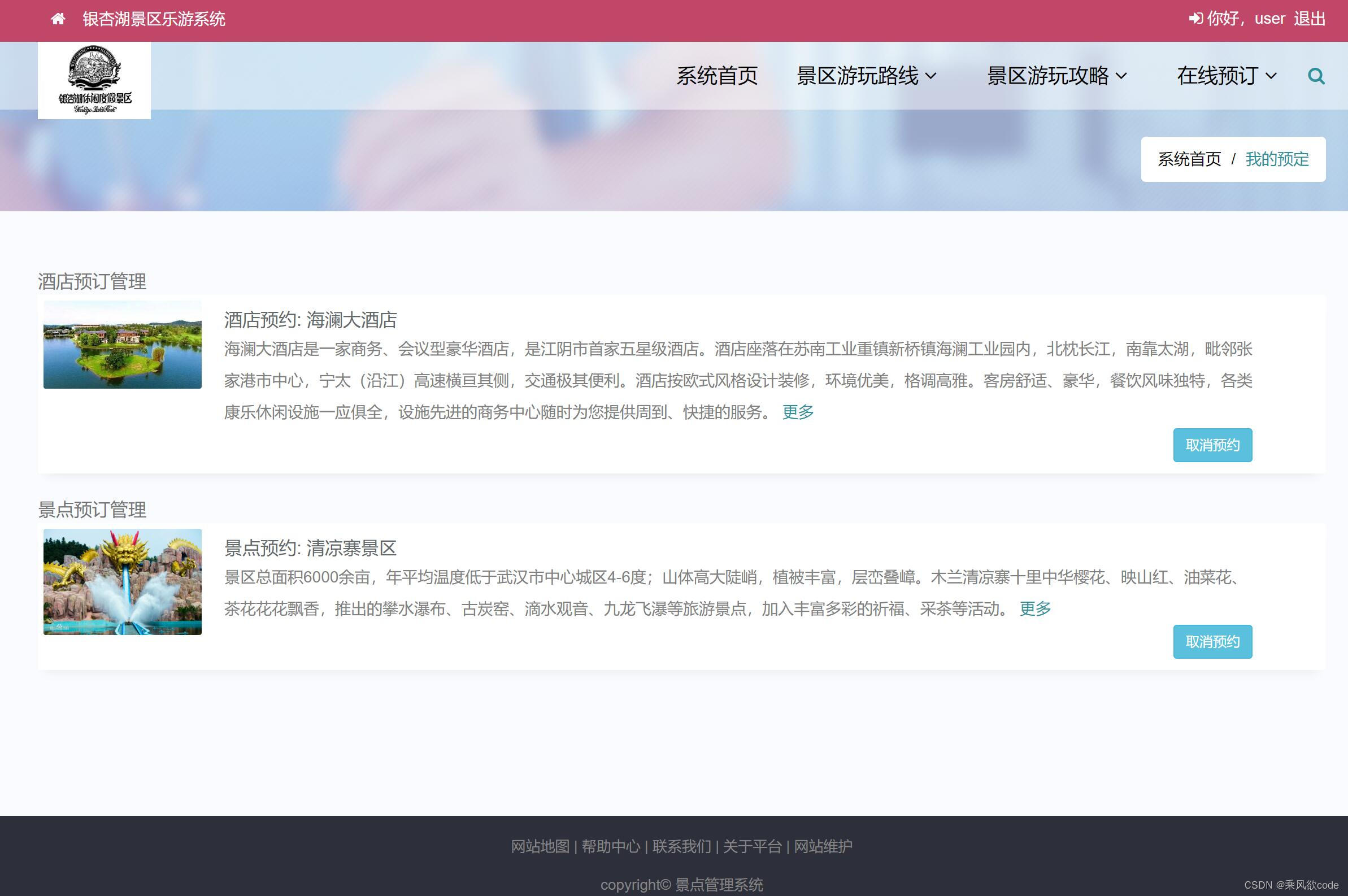Open the golden dragon scenic thumbnail
The height and width of the screenshot is (896, 1348).
(122, 582)
